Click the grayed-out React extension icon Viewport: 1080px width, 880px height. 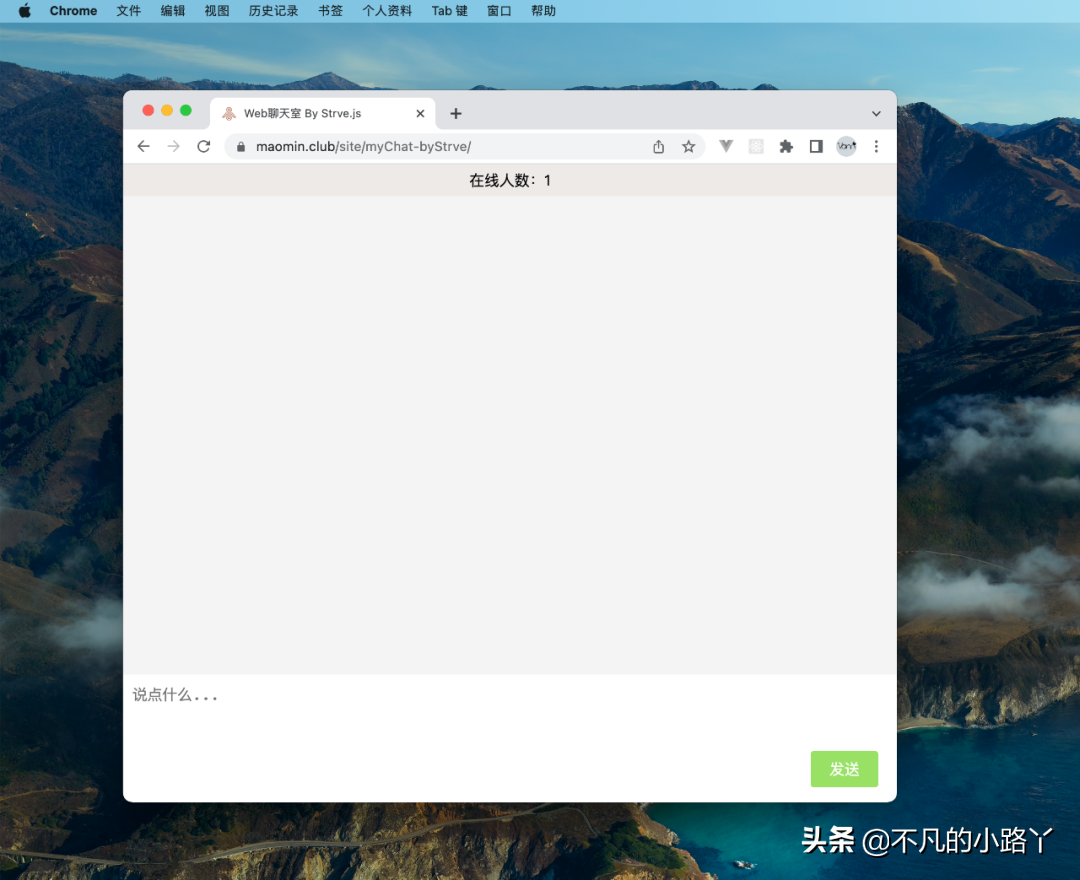(x=756, y=146)
